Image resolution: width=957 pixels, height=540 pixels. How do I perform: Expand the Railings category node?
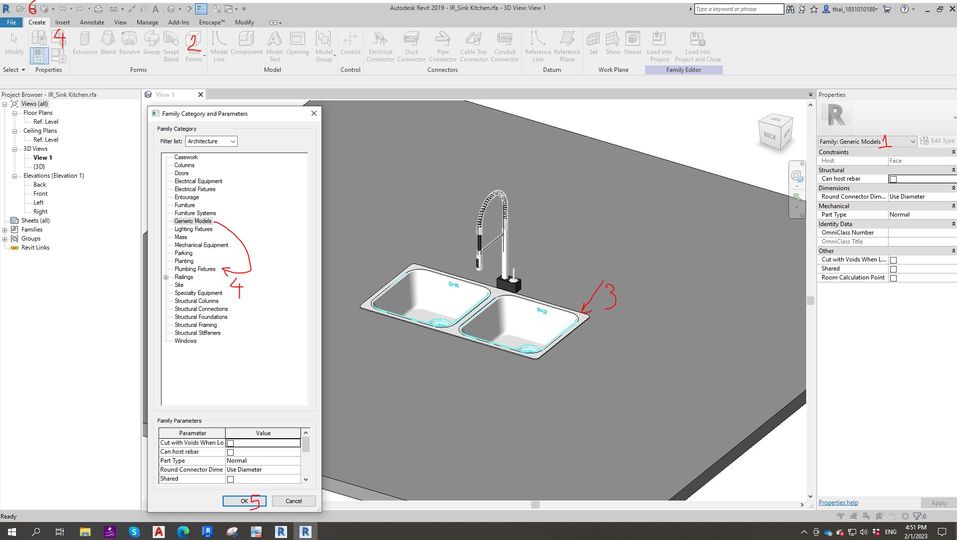click(x=165, y=277)
